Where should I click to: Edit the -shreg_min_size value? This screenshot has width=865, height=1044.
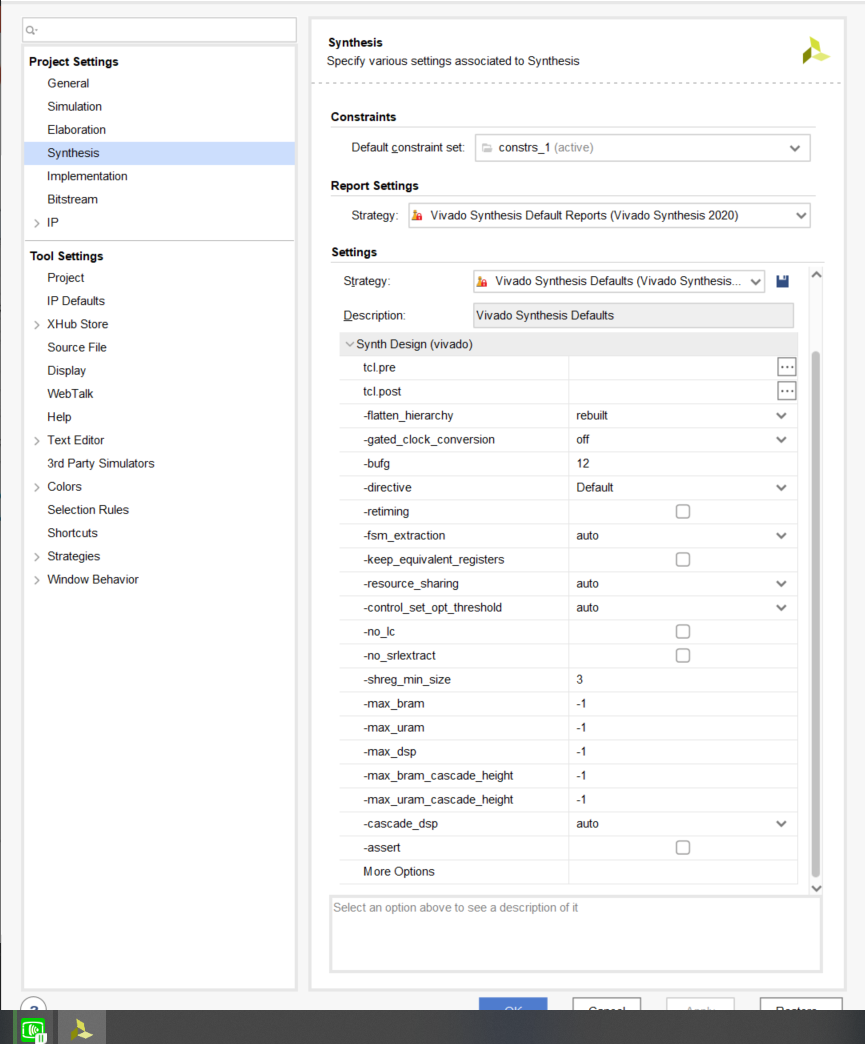pos(683,680)
